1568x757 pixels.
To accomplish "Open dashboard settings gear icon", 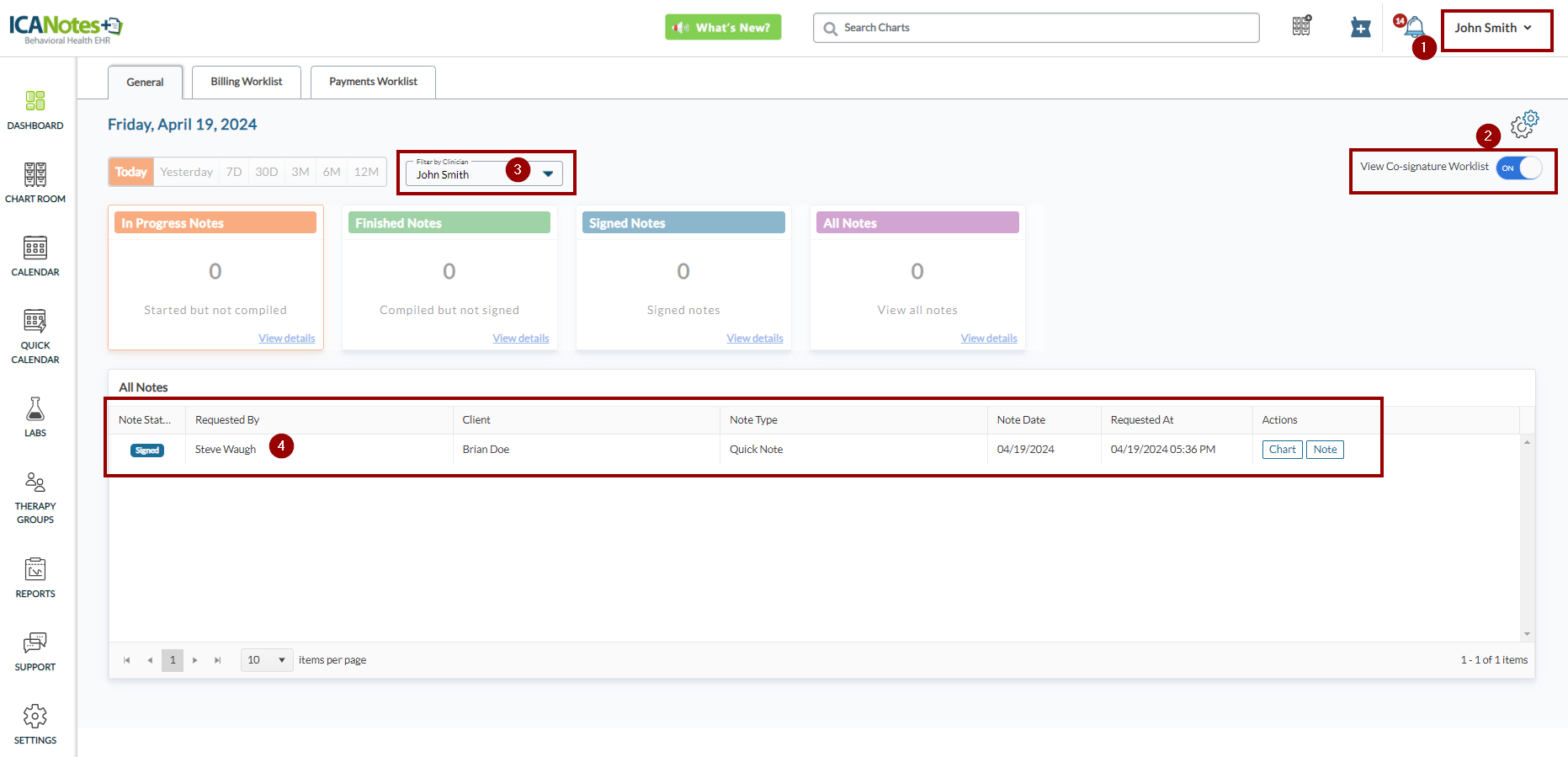I will tap(1524, 125).
